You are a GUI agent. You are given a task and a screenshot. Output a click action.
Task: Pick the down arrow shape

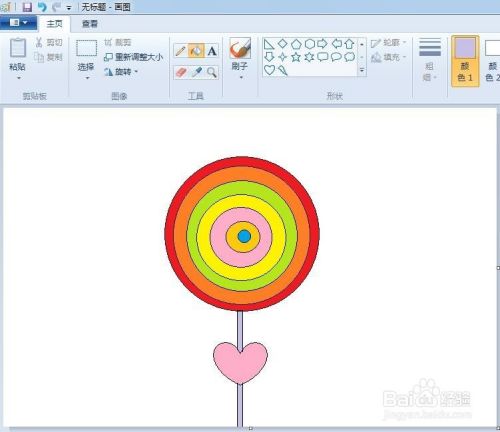[269, 57]
